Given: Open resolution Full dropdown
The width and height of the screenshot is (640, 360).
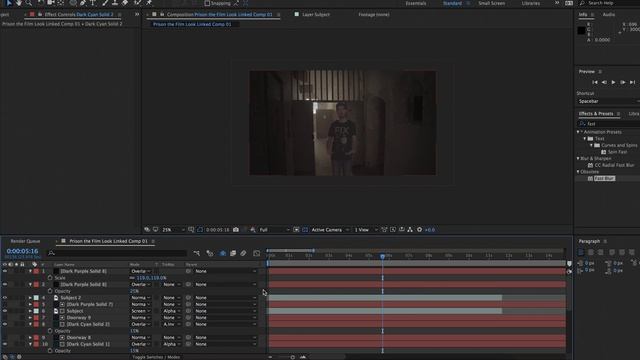Looking at the screenshot, I should click(274, 230).
